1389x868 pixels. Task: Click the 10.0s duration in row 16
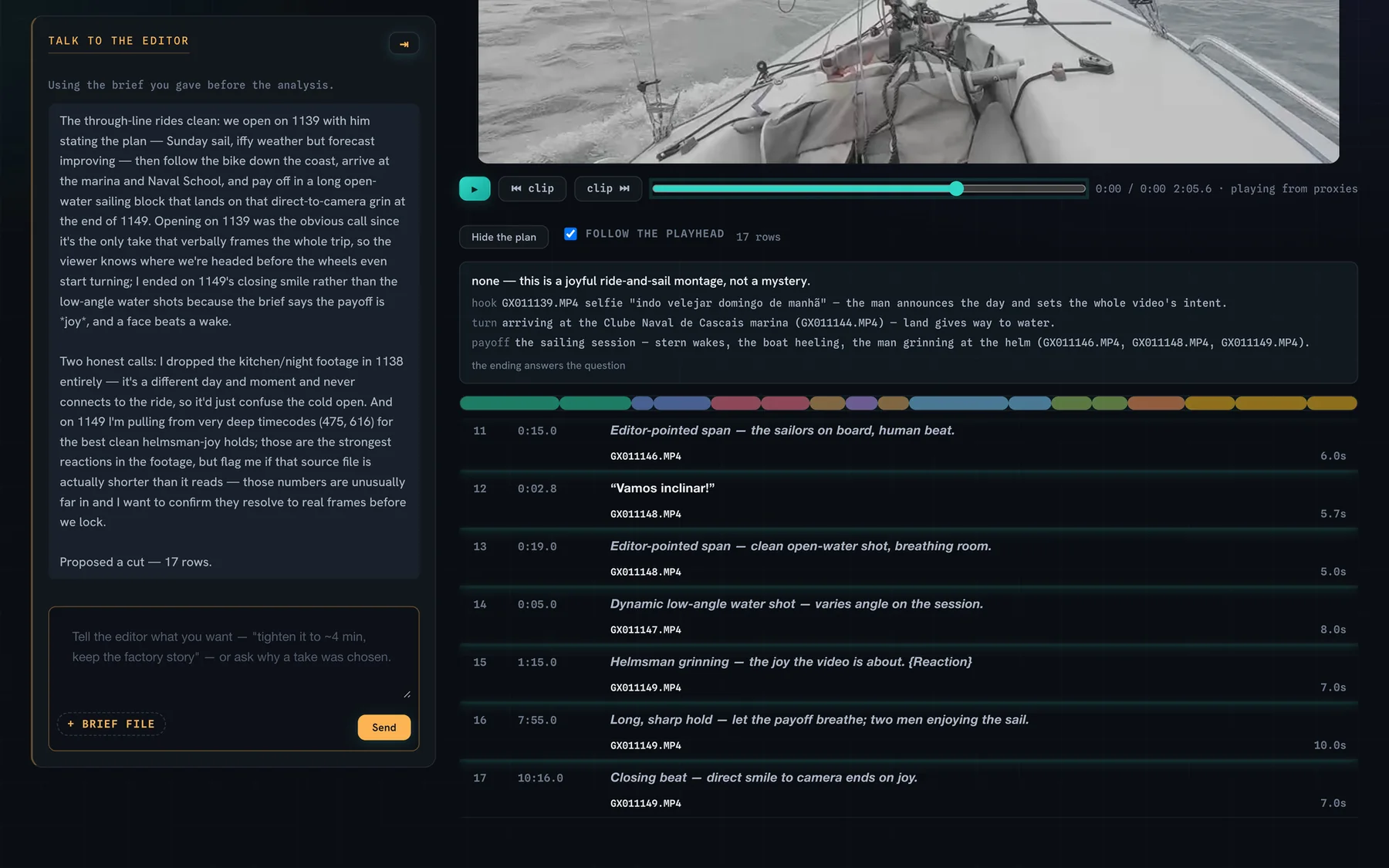pyautogui.click(x=1330, y=745)
